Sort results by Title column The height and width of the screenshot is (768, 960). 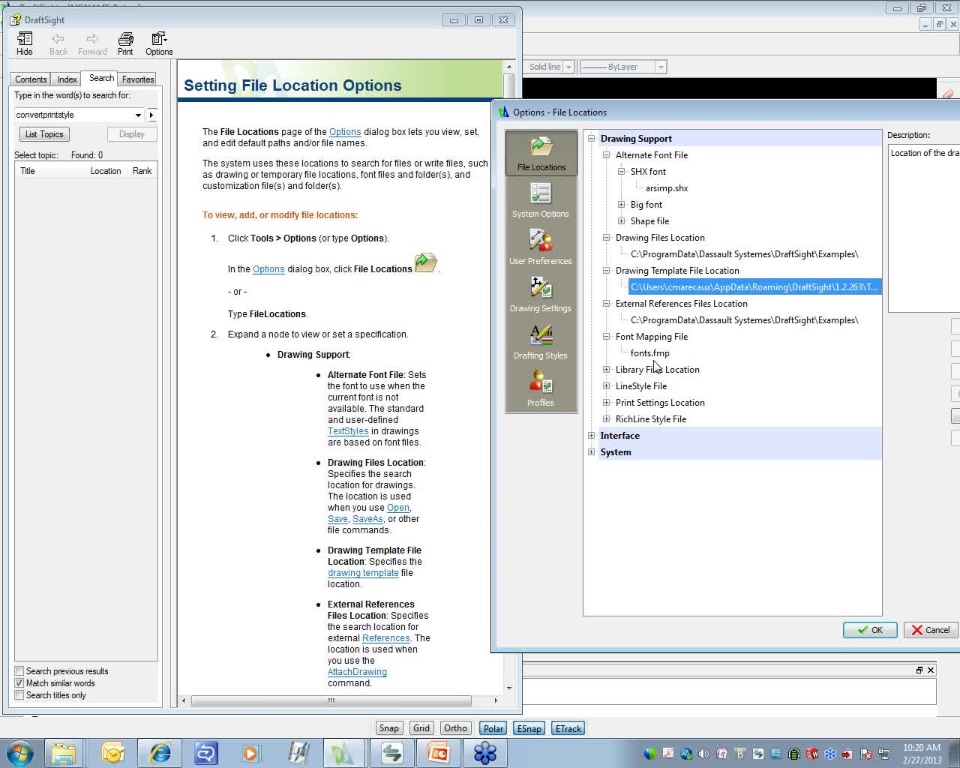pyautogui.click(x=52, y=171)
